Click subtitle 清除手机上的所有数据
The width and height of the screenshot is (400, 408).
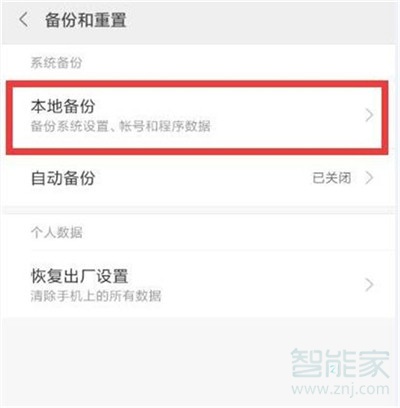(x=96, y=296)
